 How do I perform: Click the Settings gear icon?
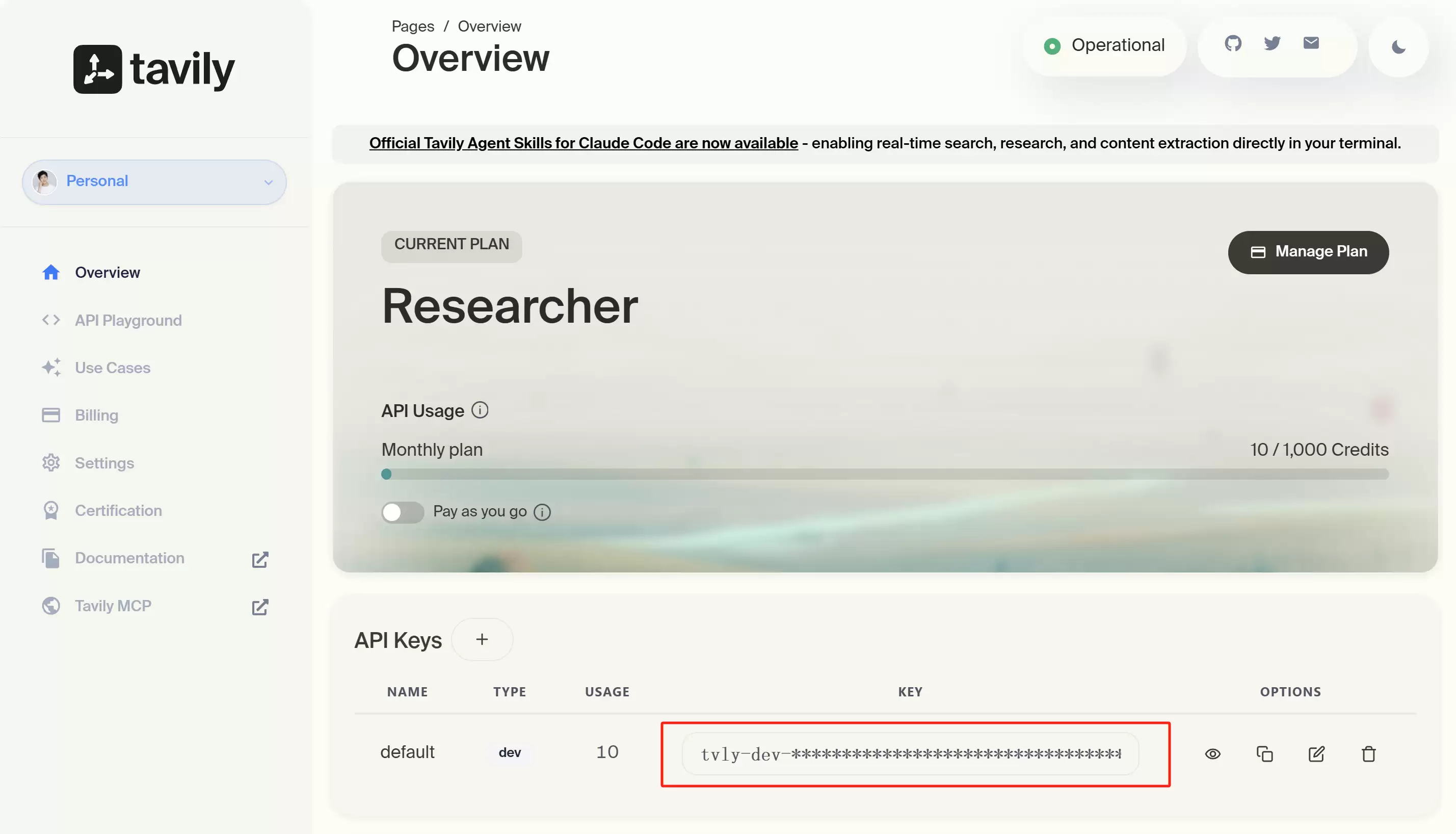pyautogui.click(x=51, y=463)
